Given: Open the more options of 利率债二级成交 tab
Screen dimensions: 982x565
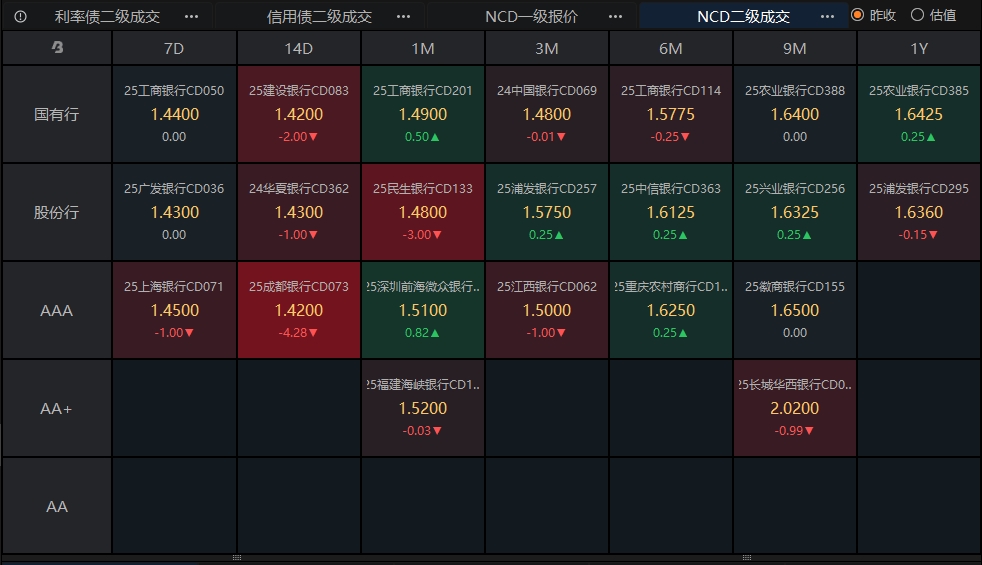Looking at the screenshot, I should [192, 16].
